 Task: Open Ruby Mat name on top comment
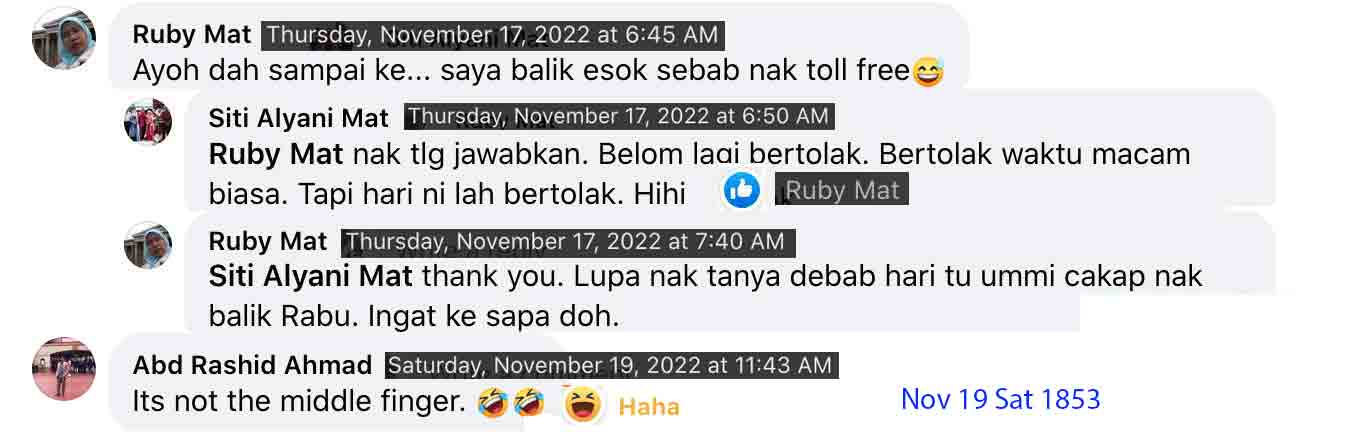click(x=192, y=34)
